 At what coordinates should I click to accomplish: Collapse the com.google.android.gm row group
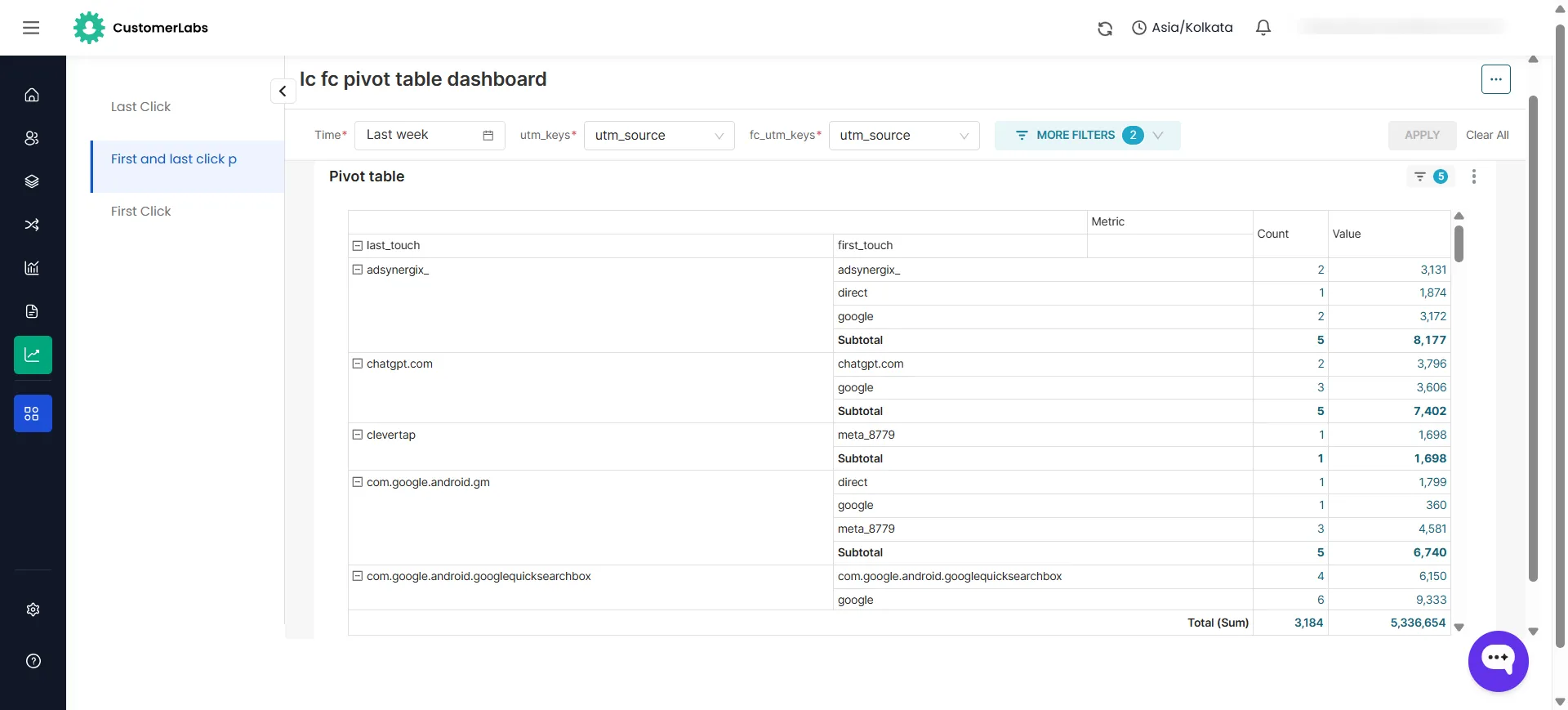click(x=357, y=482)
